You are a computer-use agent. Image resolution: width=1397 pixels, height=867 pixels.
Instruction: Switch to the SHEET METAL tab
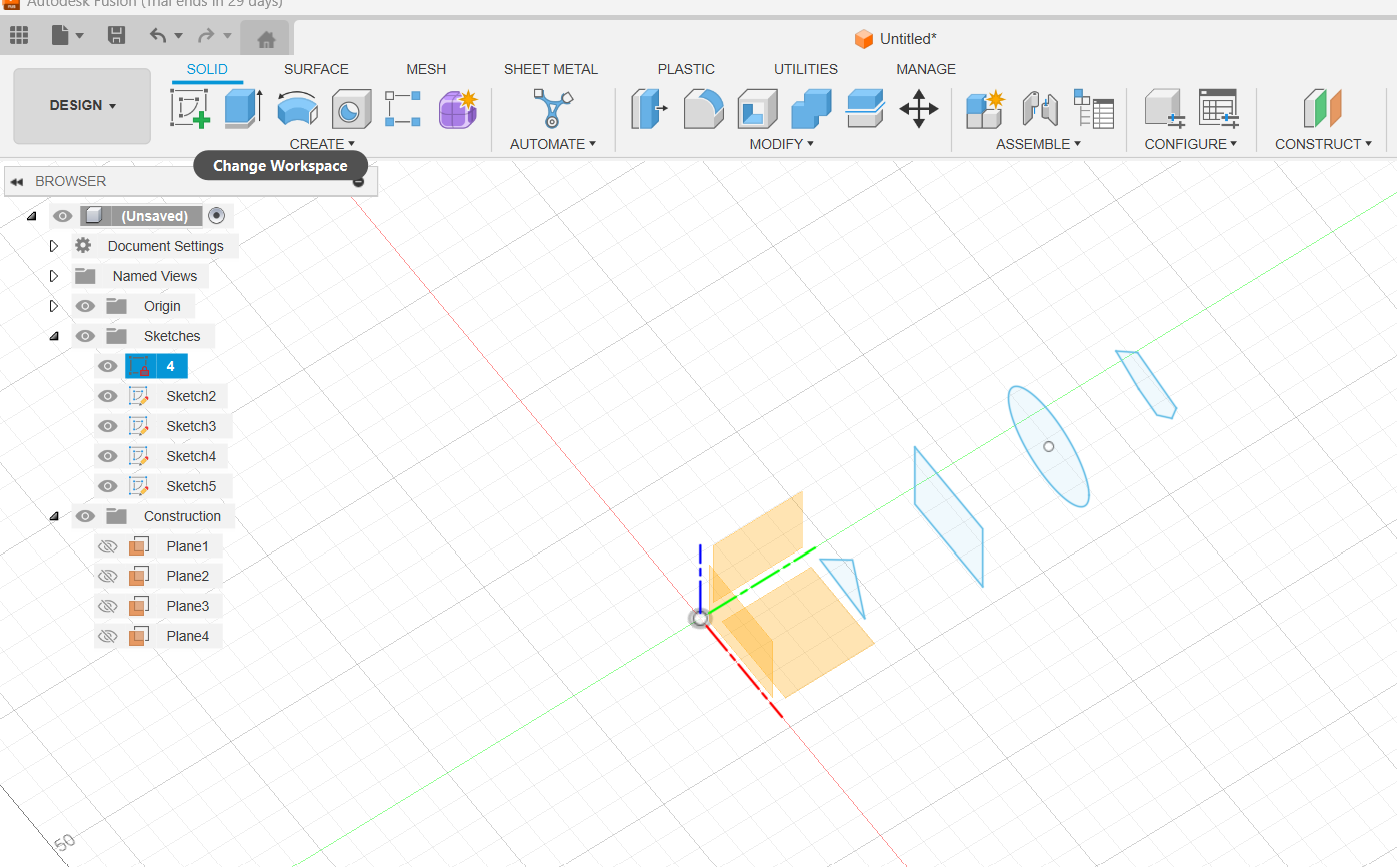click(x=551, y=69)
